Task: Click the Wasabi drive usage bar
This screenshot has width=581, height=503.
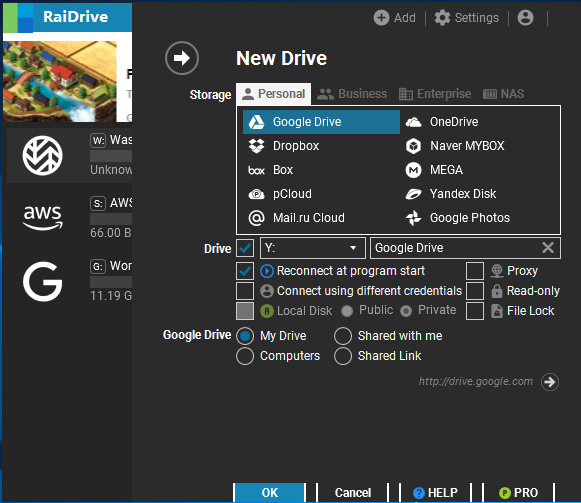Action: click(x=111, y=156)
